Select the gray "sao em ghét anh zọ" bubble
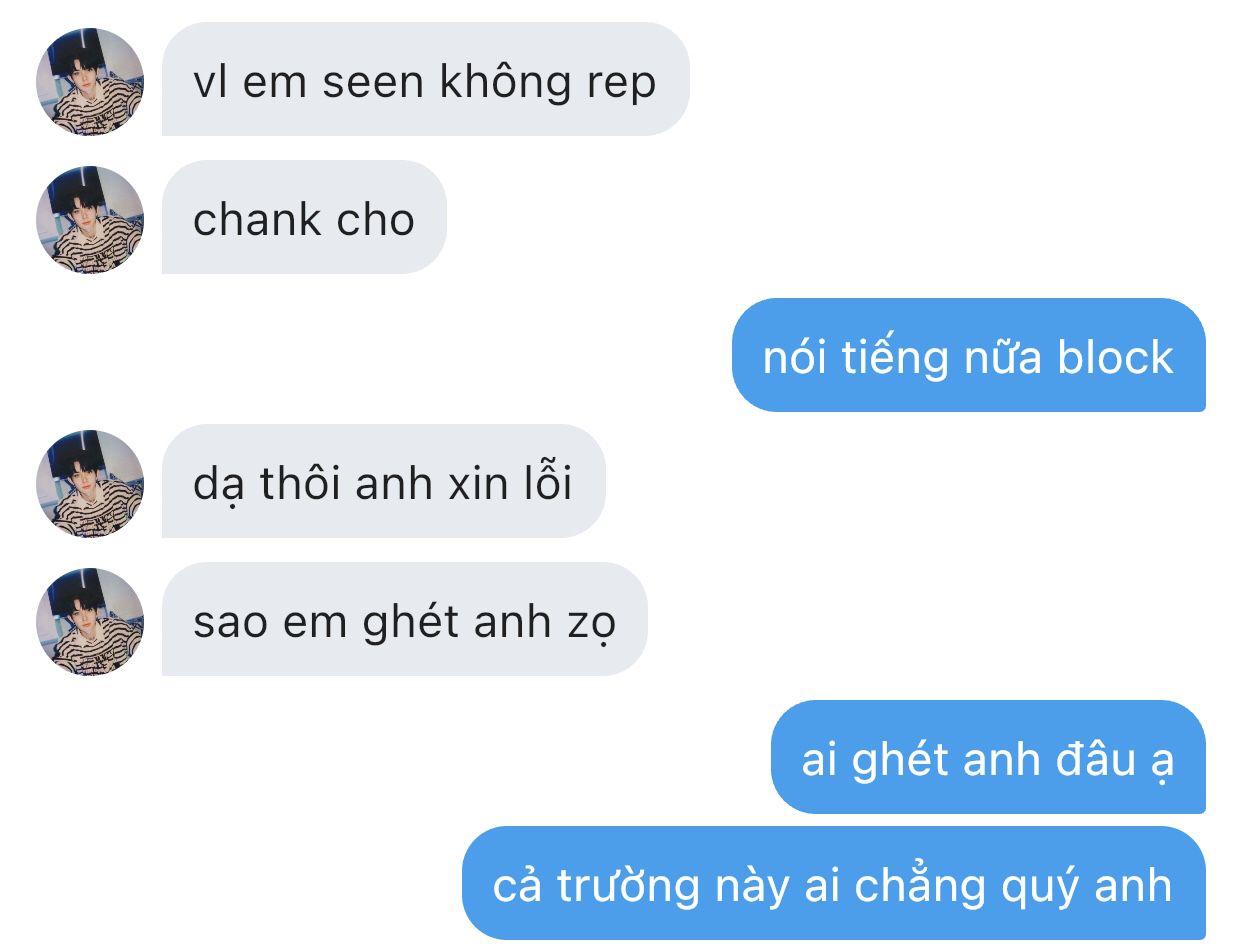Screen dimensions: 1242x944 (x=405, y=619)
